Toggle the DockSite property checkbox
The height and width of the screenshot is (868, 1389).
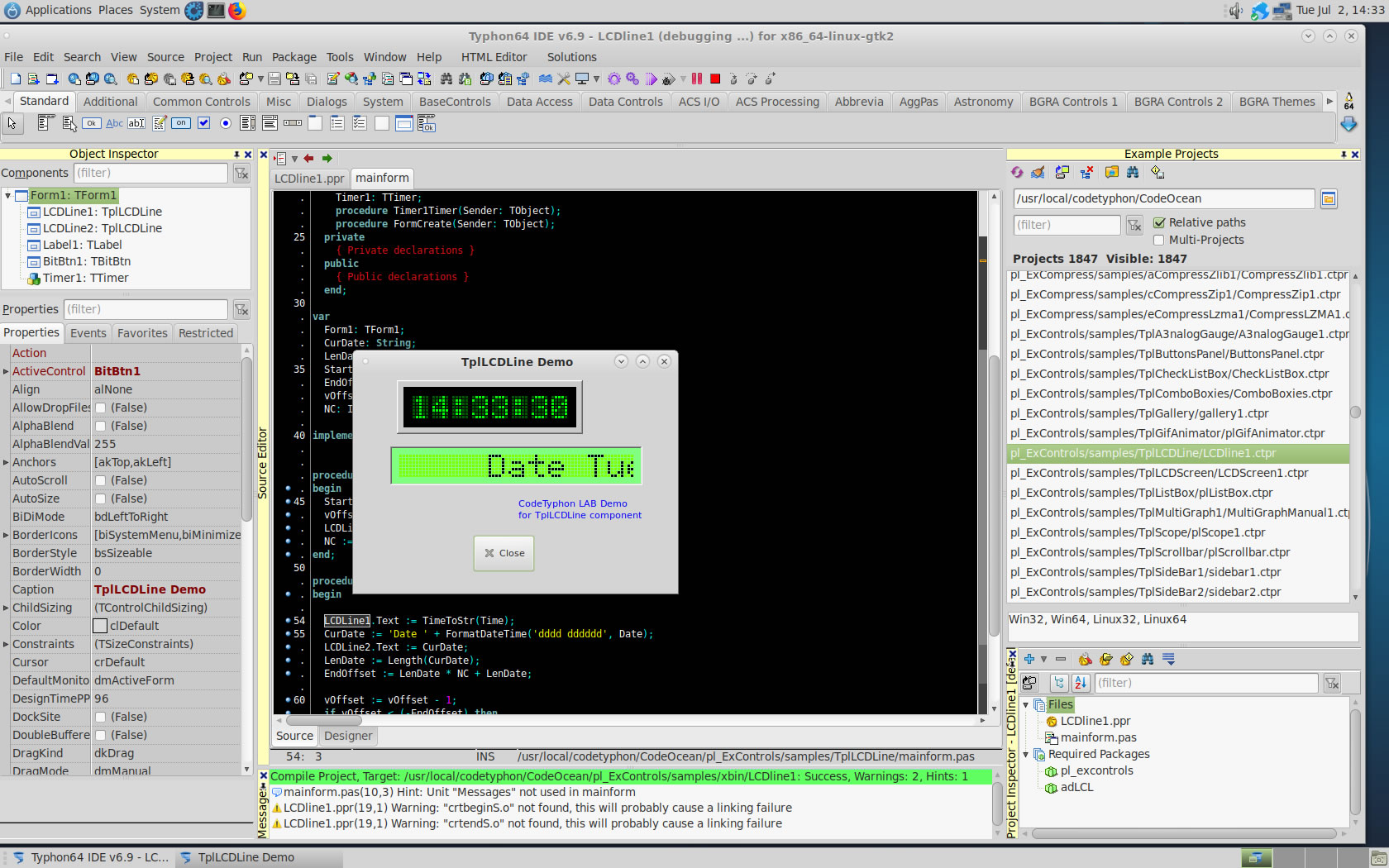point(100,717)
